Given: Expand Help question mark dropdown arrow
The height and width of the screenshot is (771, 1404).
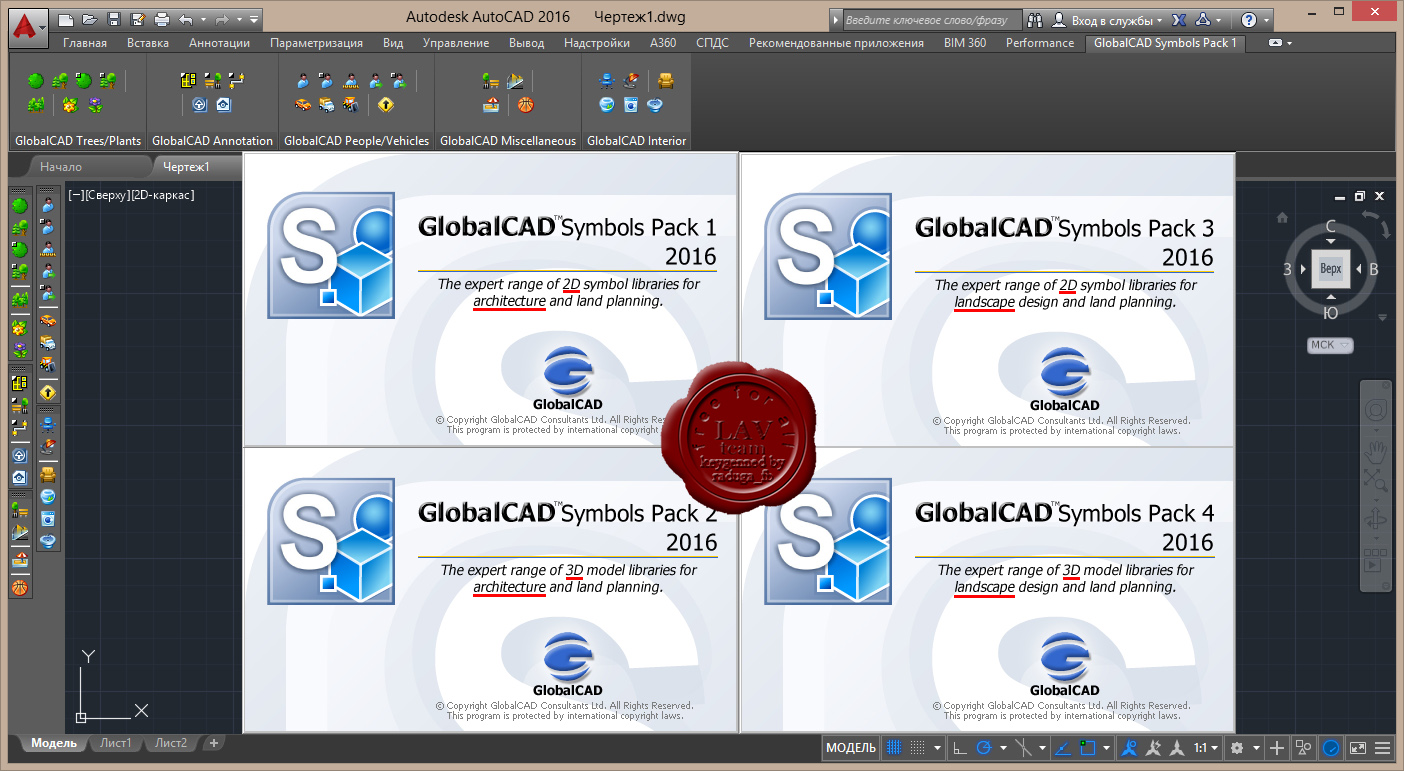Looking at the screenshot, I should pyautogui.click(x=1266, y=19).
